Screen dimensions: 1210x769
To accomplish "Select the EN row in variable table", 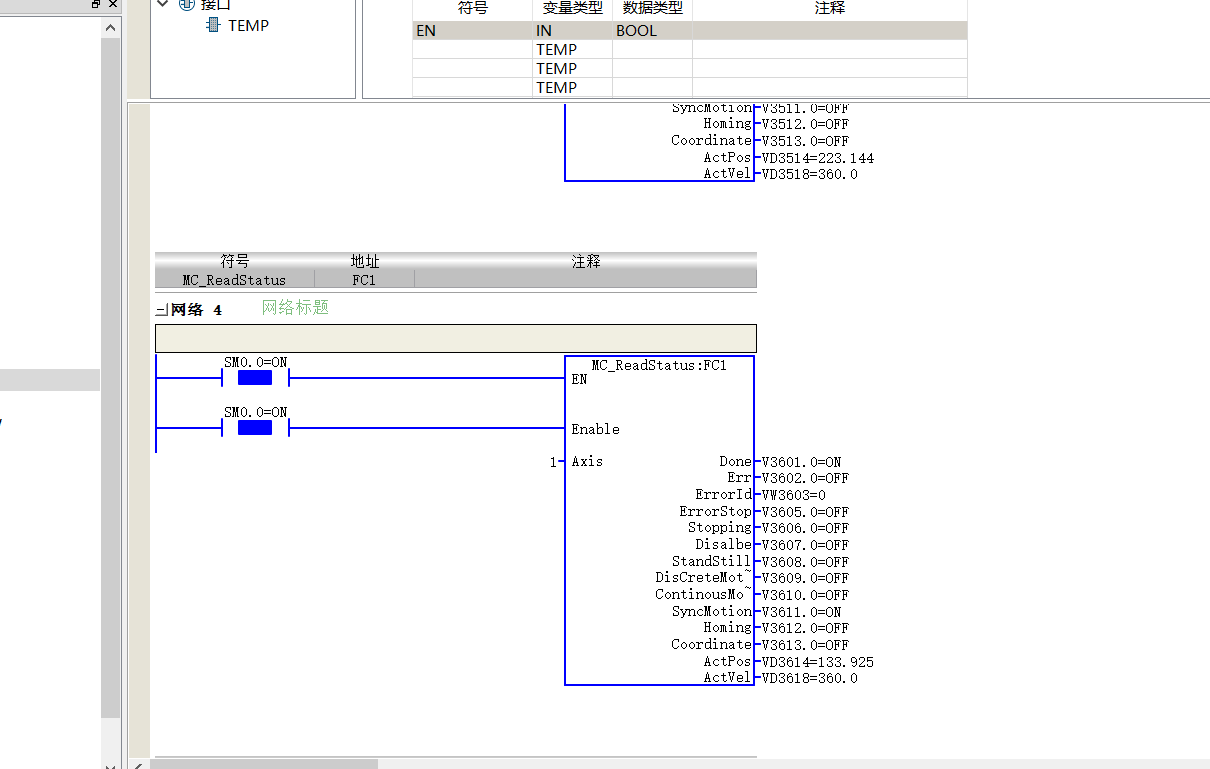I will (x=690, y=31).
